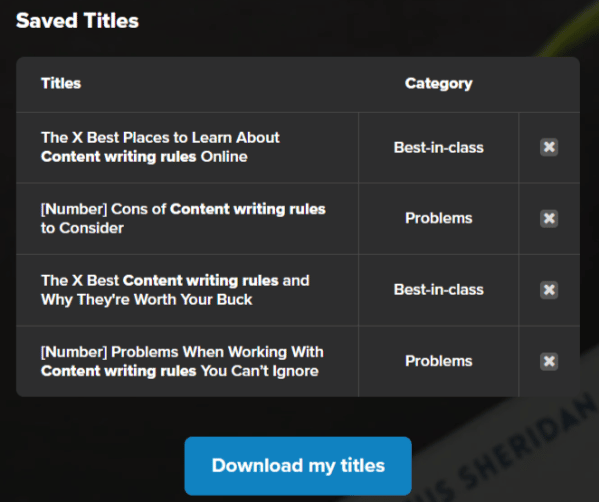
Task: Select the '[Number] Cons of Content writing rules' title
Action: click(x=183, y=219)
